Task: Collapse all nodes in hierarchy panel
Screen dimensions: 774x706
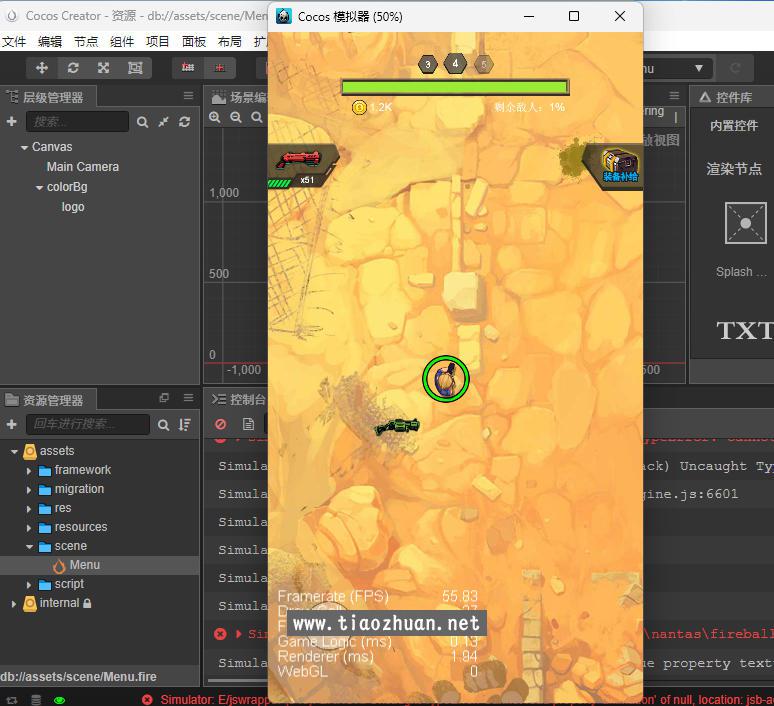Action: coord(163,122)
